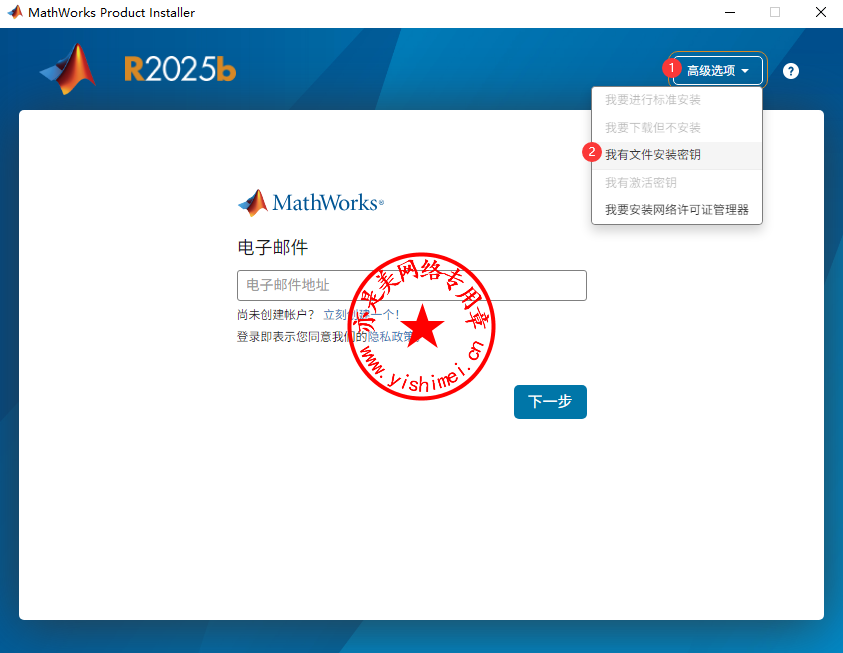The height and width of the screenshot is (653, 843).
Task: Minimize the MathWorks Product Installer window
Action: pyautogui.click(x=728, y=13)
